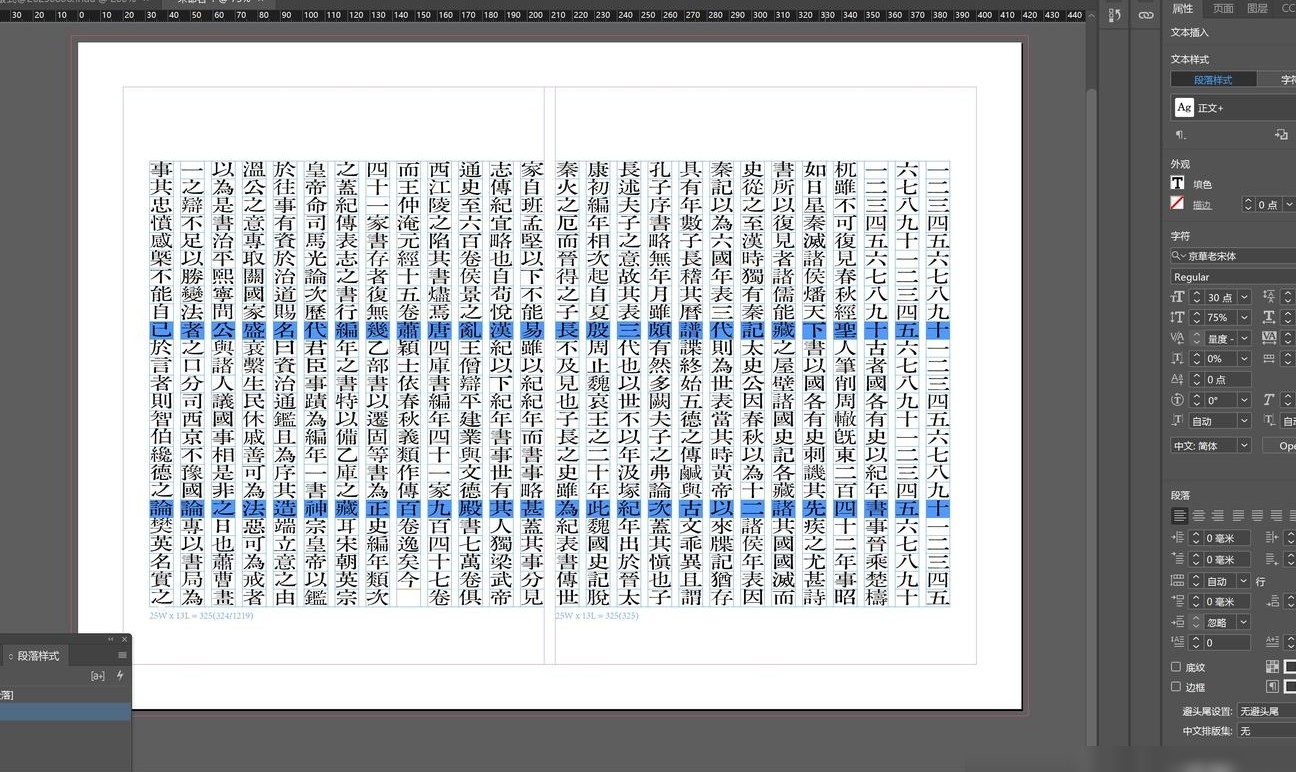Click the 自动 line count field before 行

click(x=1221, y=581)
